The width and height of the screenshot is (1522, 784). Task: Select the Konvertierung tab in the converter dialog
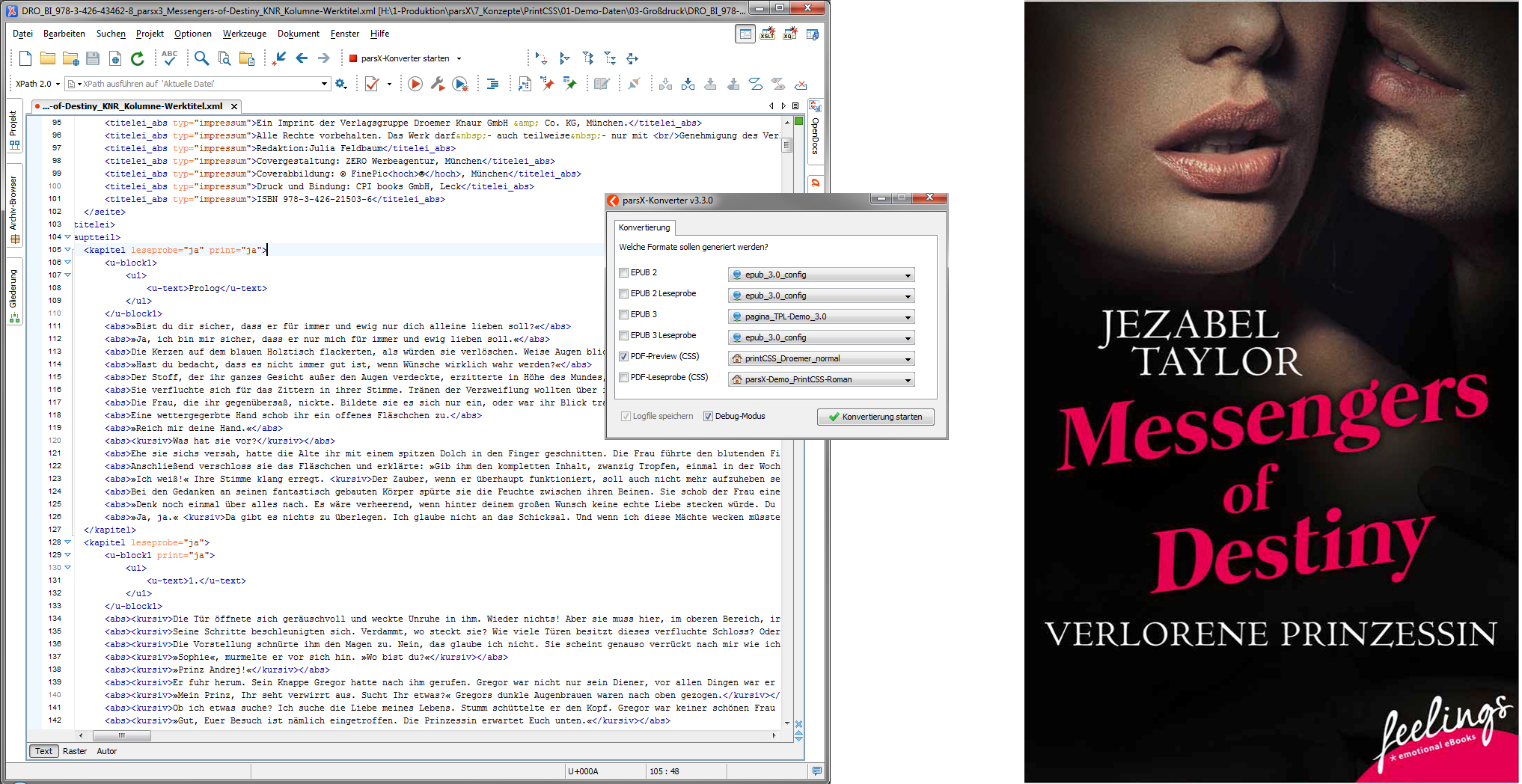pyautogui.click(x=644, y=227)
